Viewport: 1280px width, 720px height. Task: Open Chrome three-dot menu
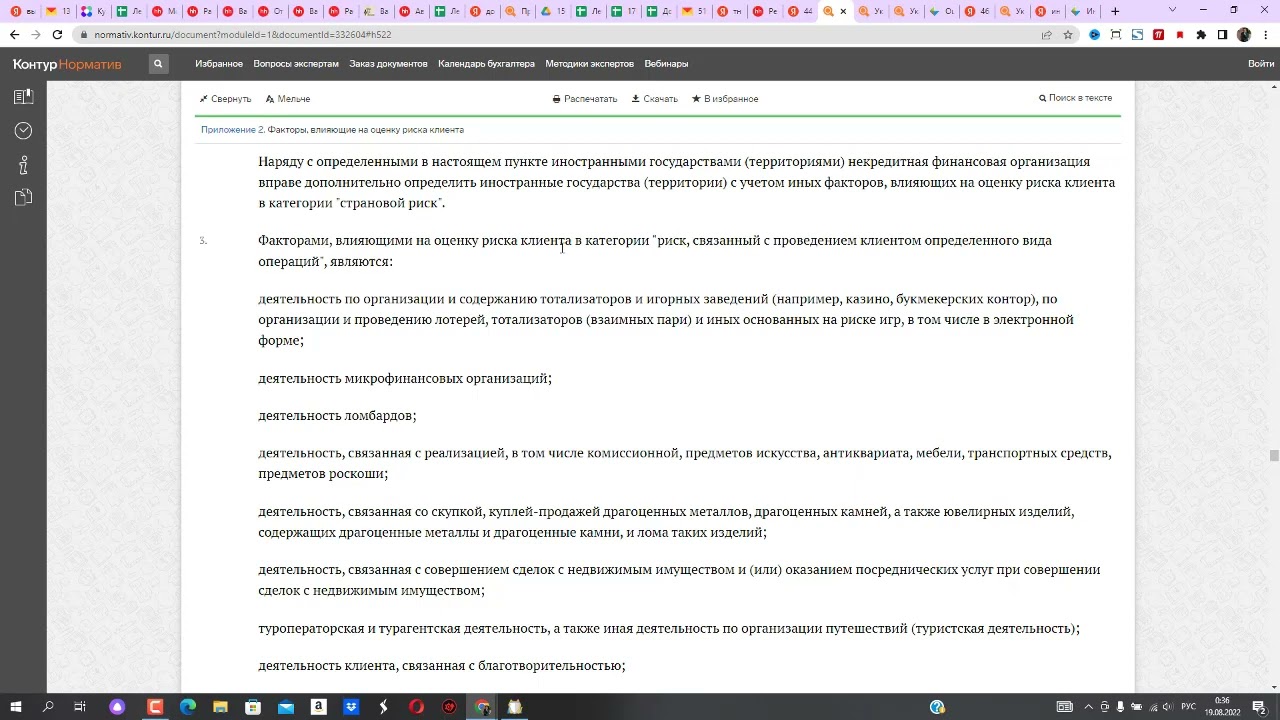pyautogui.click(x=1264, y=34)
